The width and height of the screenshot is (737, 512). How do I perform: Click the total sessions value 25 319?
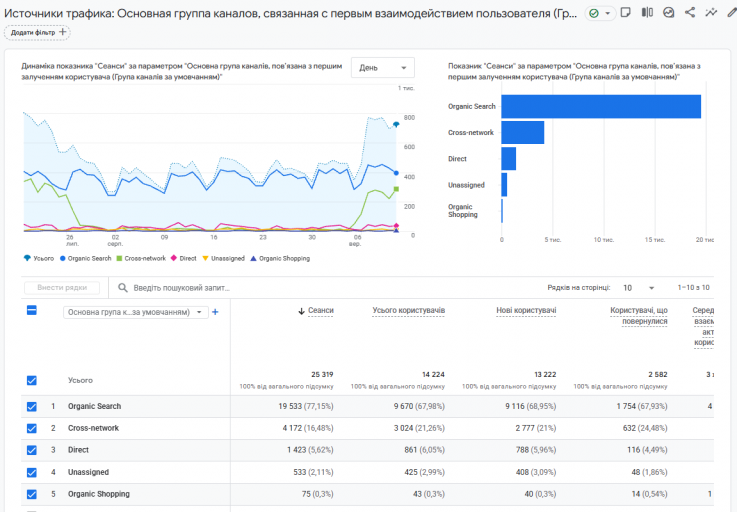[x=322, y=375]
